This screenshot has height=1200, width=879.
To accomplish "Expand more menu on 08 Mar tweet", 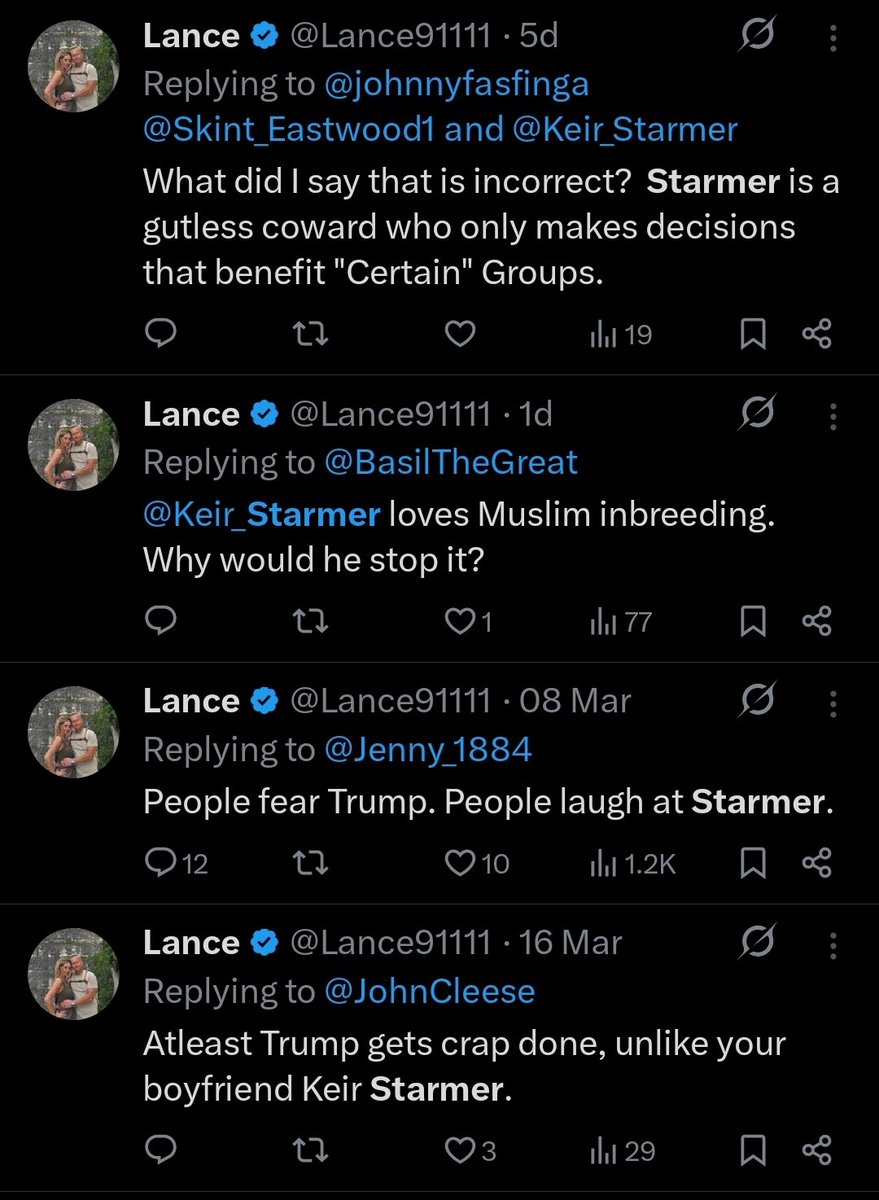I will (x=833, y=702).
